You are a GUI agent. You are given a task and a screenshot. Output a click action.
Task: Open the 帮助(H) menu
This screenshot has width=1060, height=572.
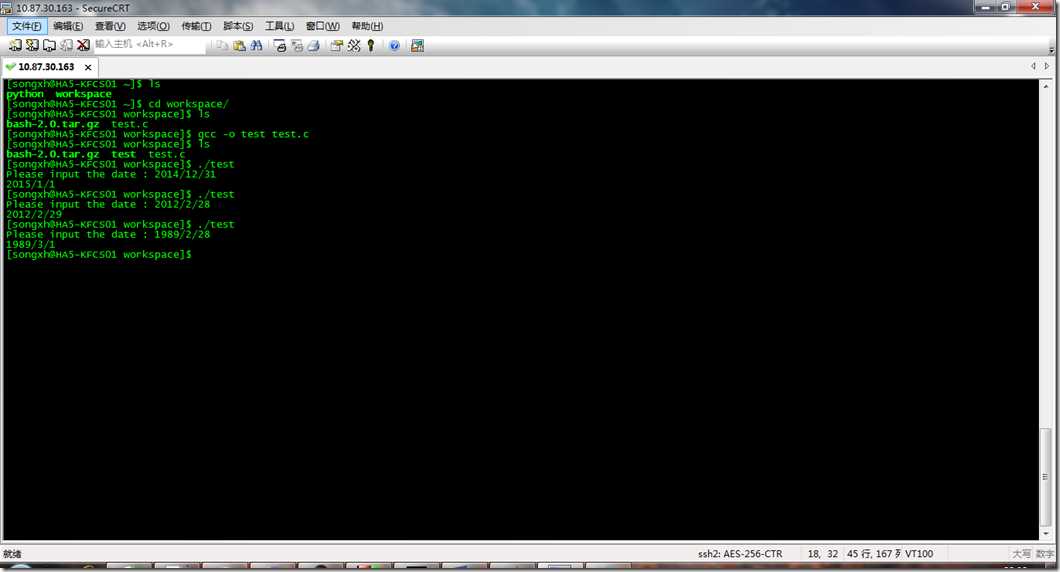[367, 26]
